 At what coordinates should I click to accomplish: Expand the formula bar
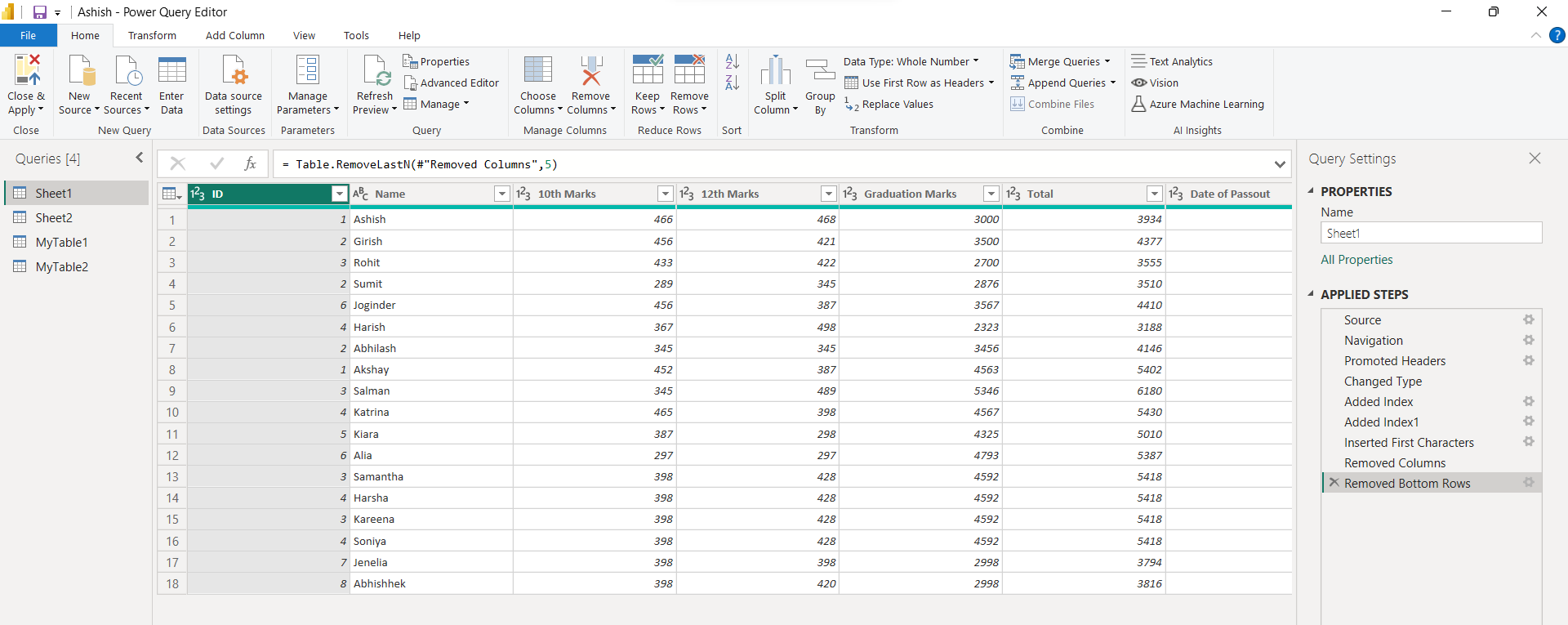(x=1279, y=164)
